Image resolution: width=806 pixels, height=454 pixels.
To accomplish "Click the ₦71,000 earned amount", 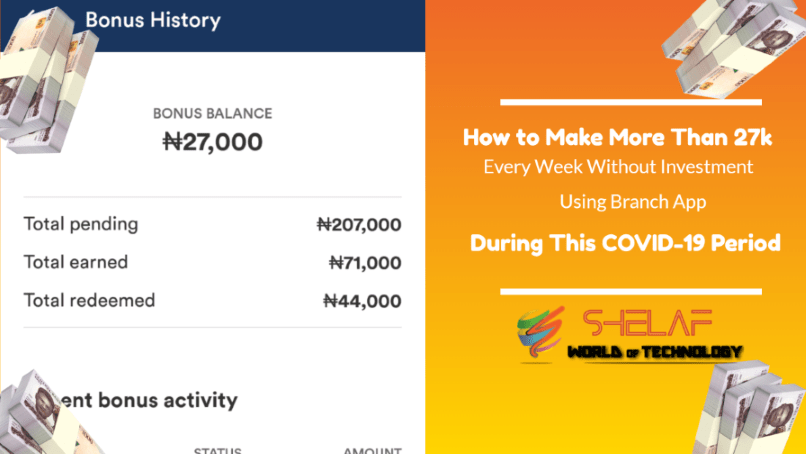I will 364,263.
